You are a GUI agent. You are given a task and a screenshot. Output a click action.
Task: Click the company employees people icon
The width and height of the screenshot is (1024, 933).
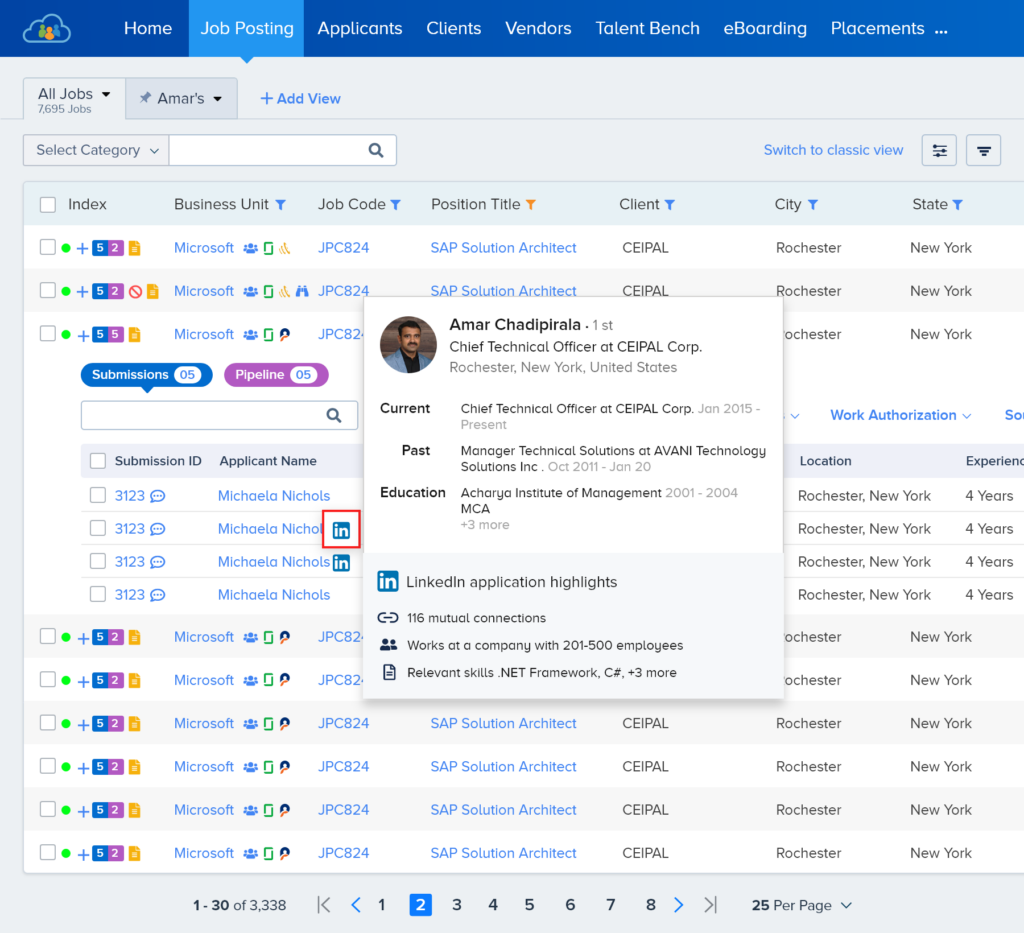(389, 645)
